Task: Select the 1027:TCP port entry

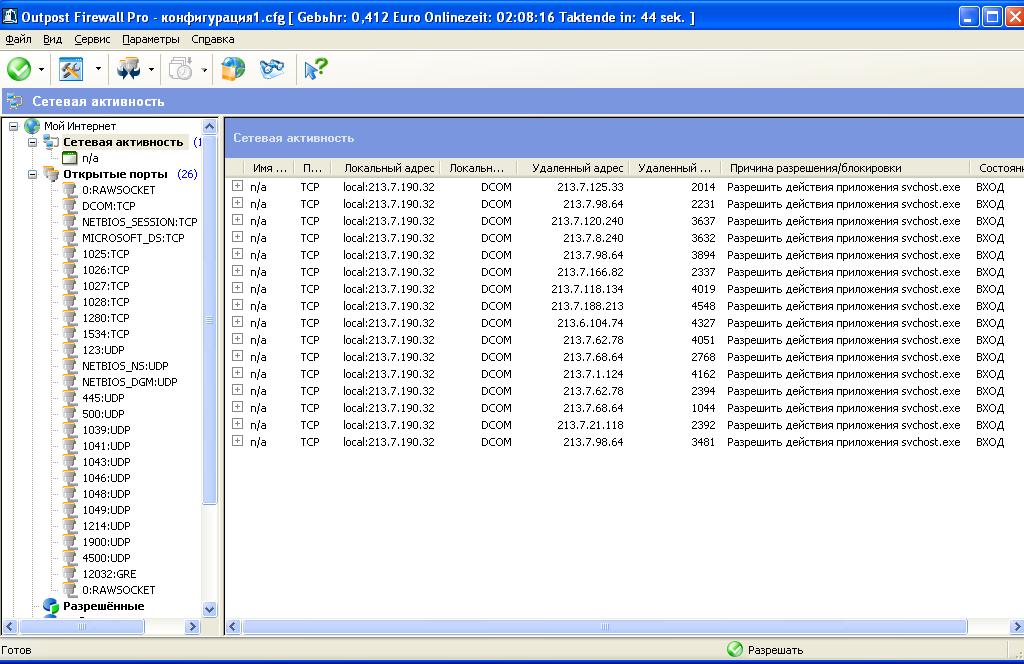Action: 105,286
